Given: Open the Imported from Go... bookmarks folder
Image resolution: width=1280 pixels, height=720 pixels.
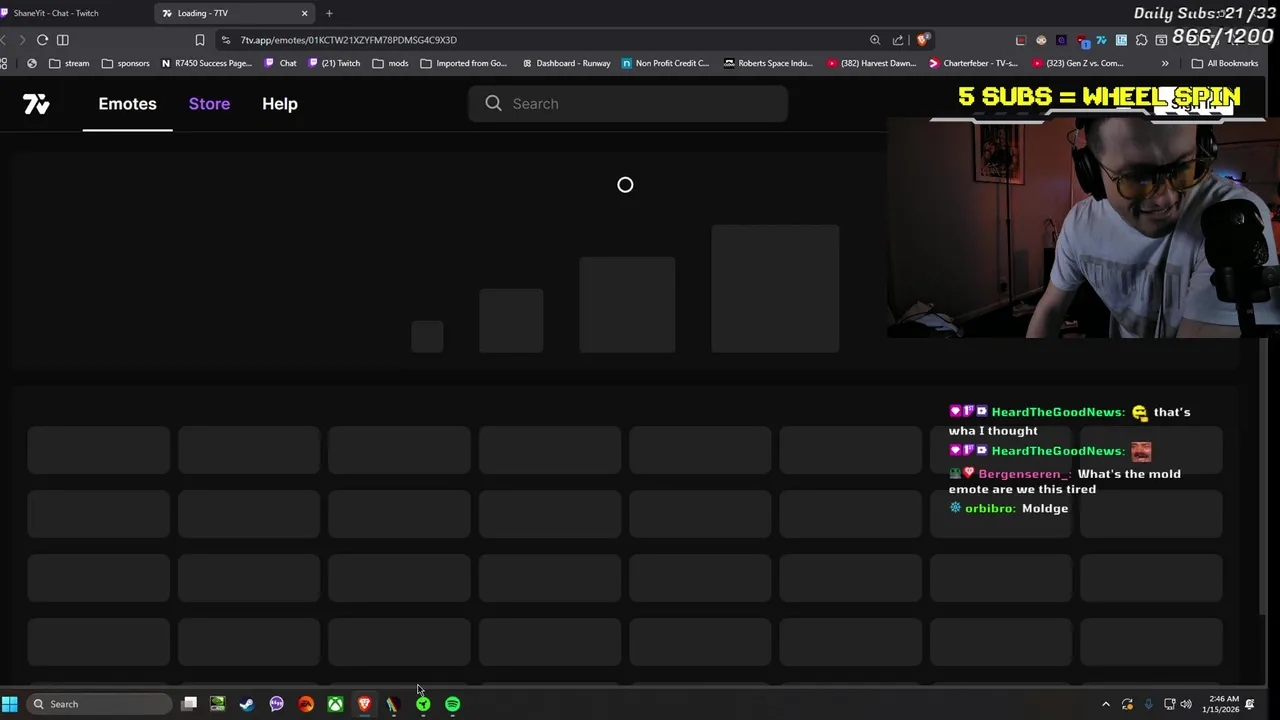Looking at the screenshot, I should pos(463,63).
